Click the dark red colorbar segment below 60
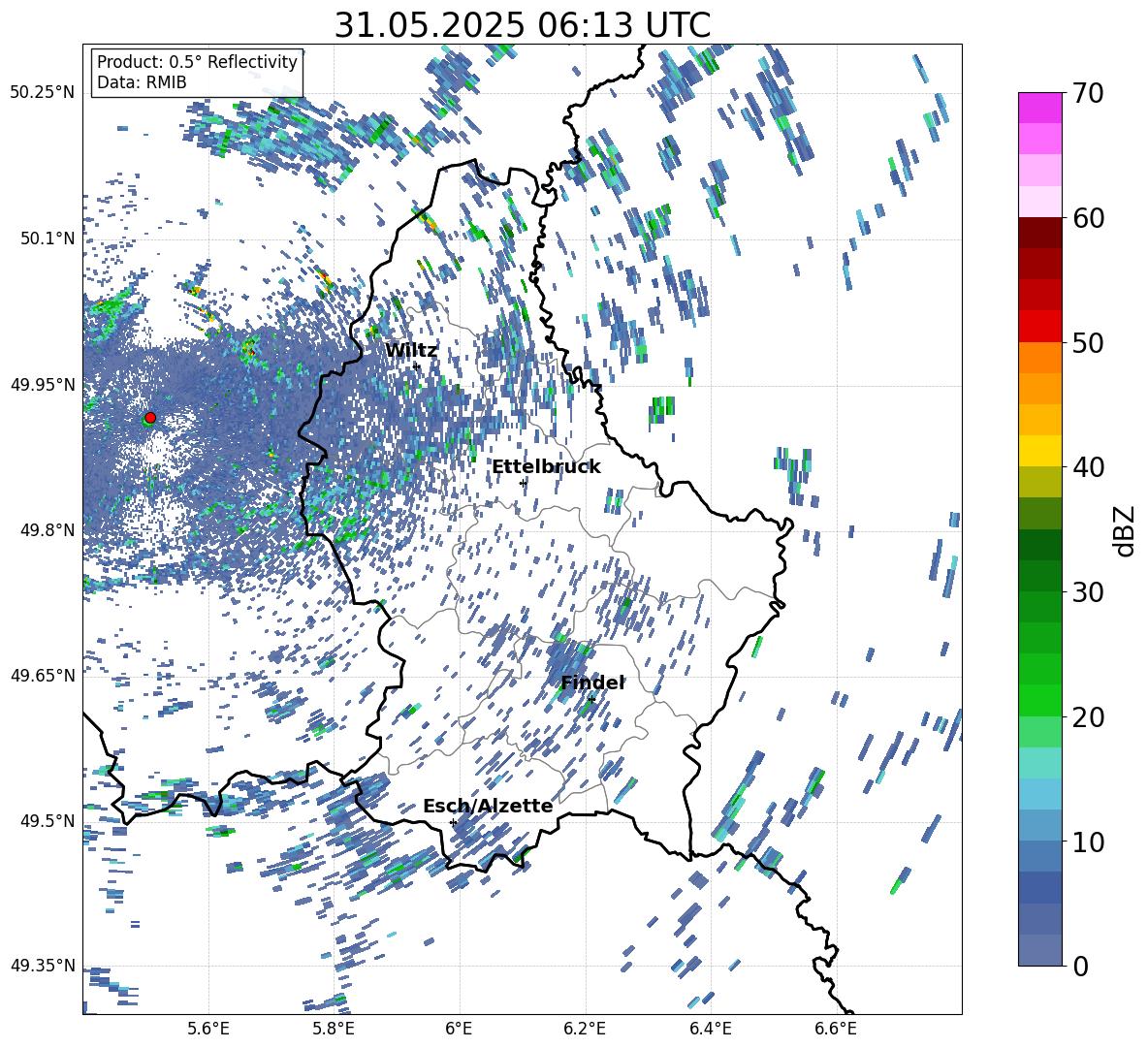The image size is (1148, 1048). point(1039,233)
